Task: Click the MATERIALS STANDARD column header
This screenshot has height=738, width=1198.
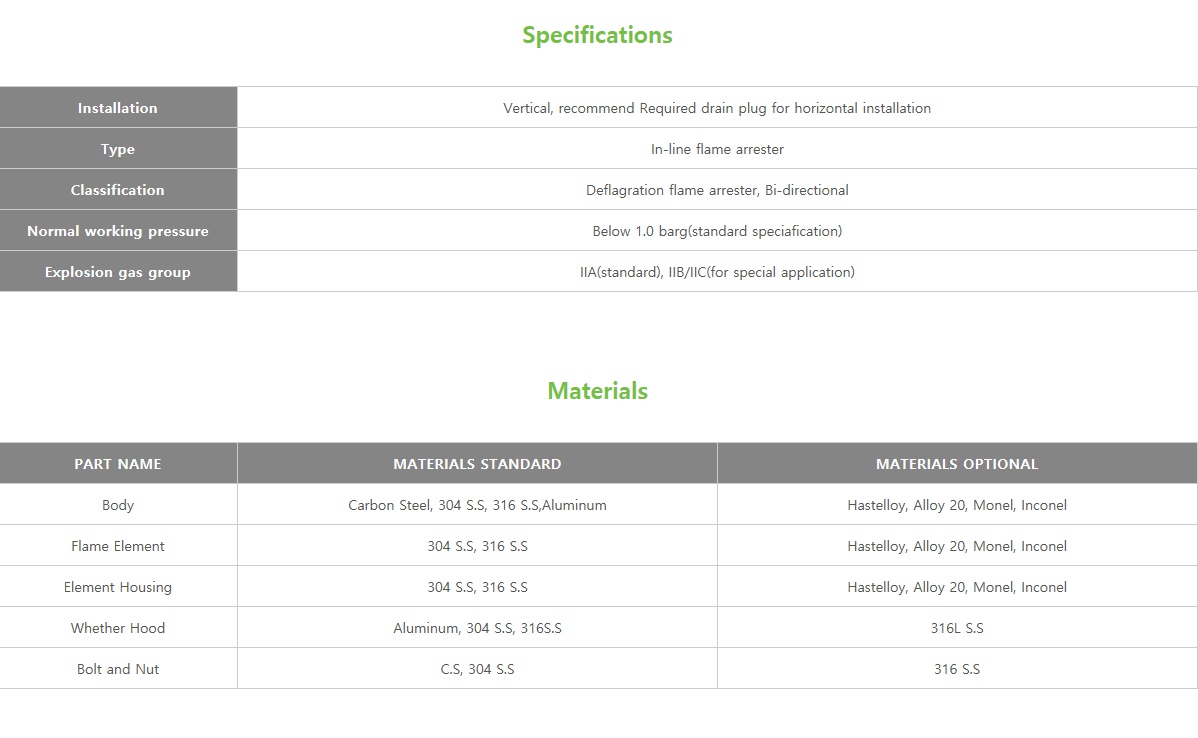Action: [477, 464]
